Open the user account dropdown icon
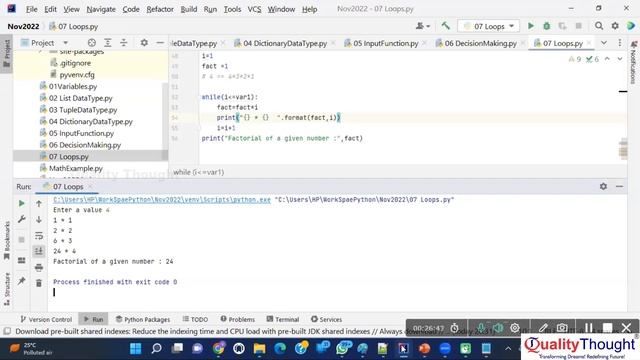The width and height of the screenshot is (640, 360). pos(422,26)
